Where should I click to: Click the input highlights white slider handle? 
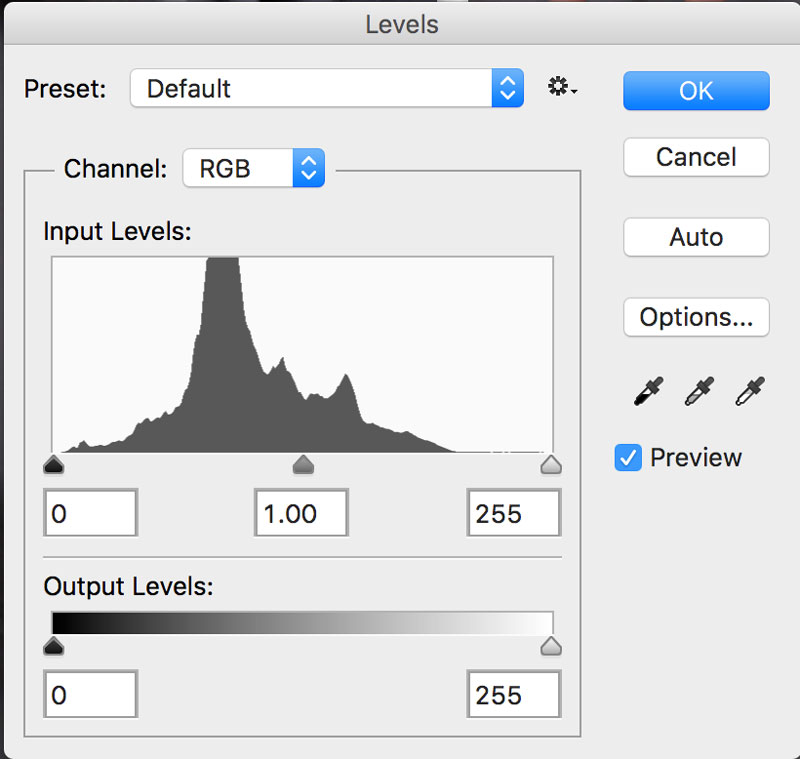551,465
